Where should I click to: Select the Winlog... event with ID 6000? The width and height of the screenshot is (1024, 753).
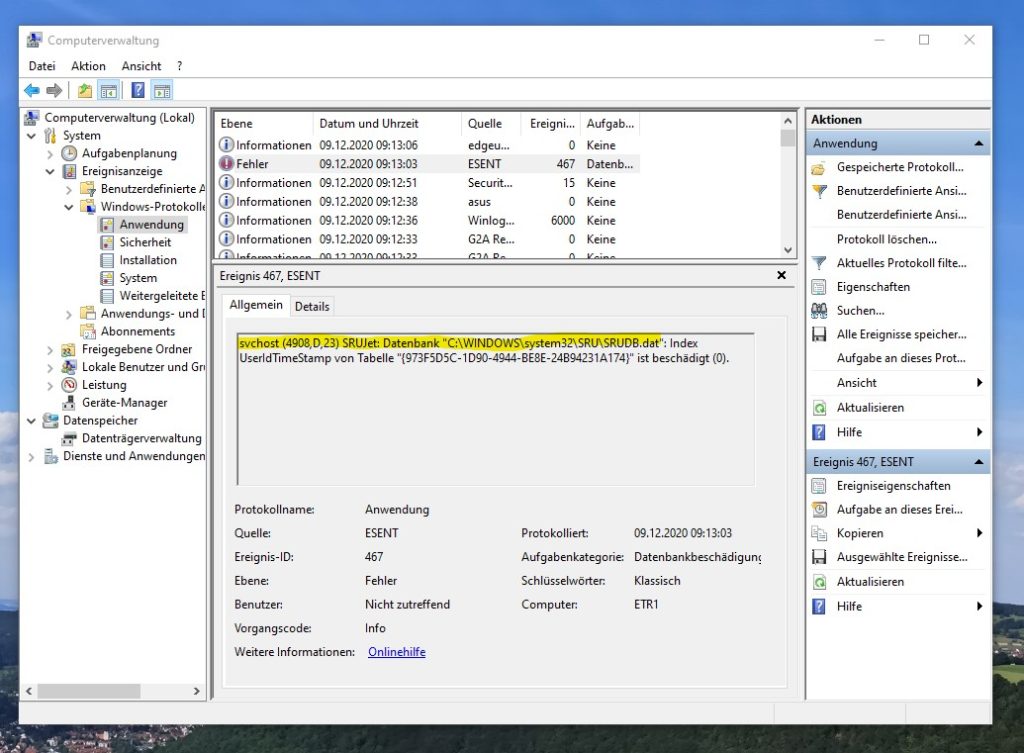click(428, 221)
